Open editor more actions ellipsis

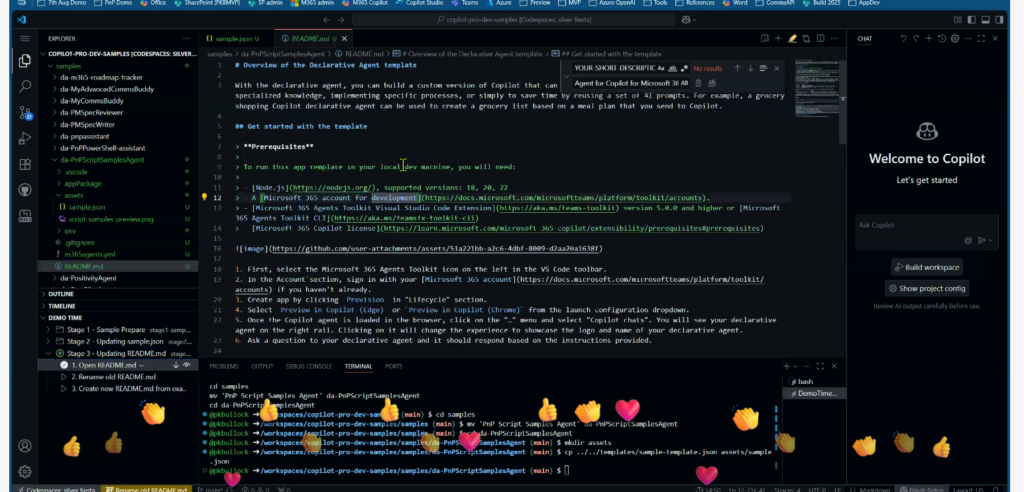[x=834, y=39]
